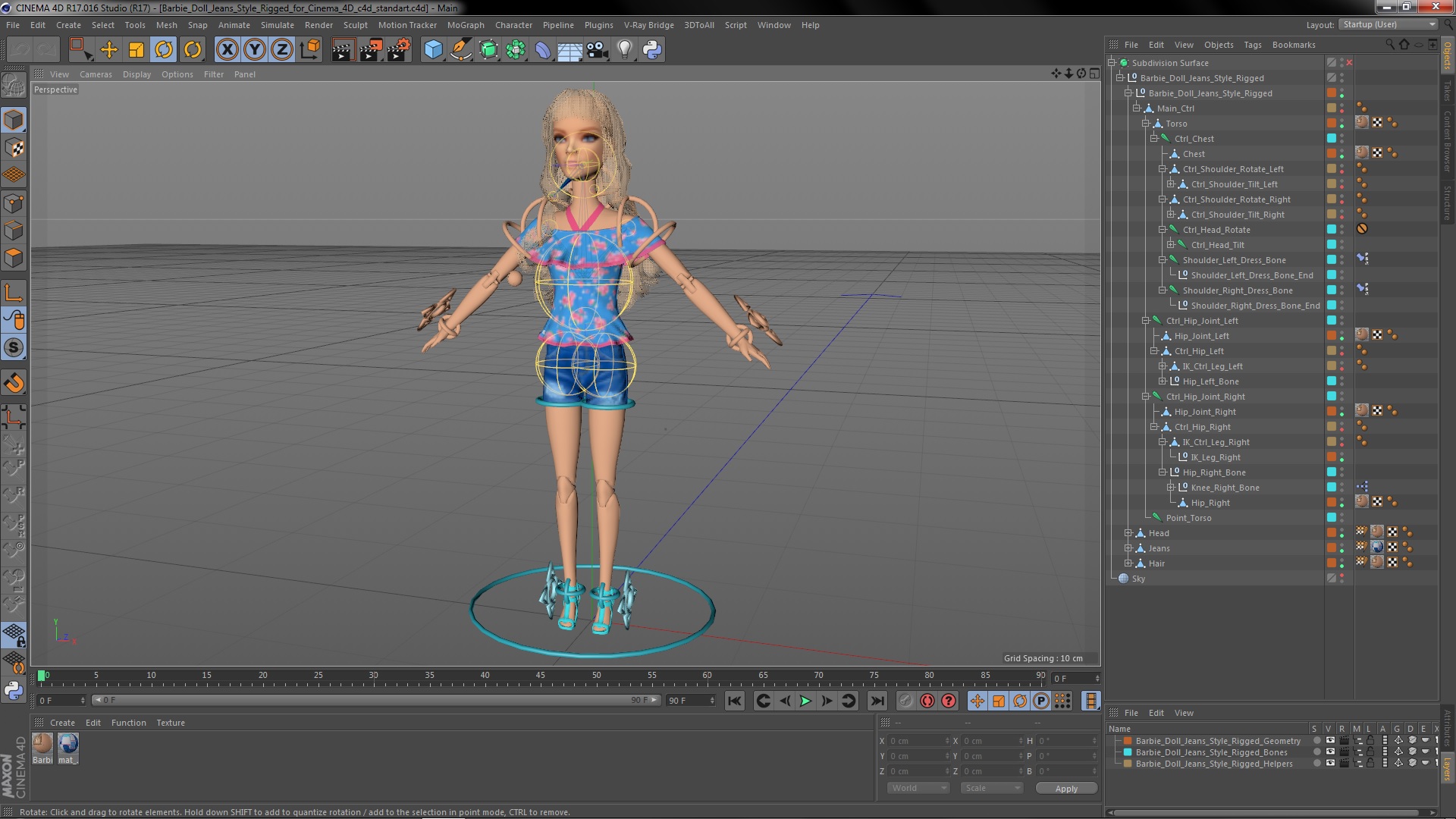This screenshot has width=1456, height=819.
Task: Open the Deformer objects icon
Action: (543, 50)
